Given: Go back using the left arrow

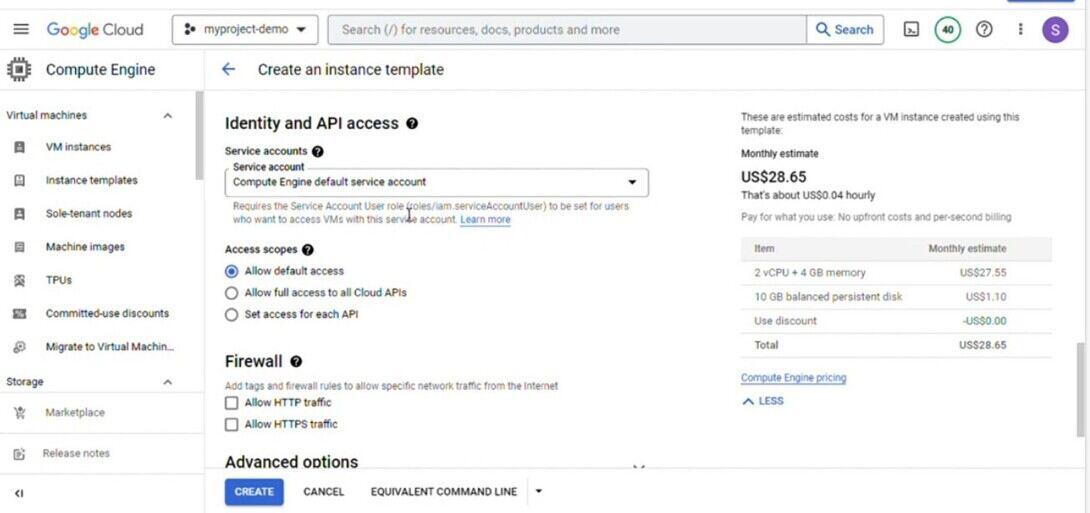Looking at the screenshot, I should coord(229,69).
